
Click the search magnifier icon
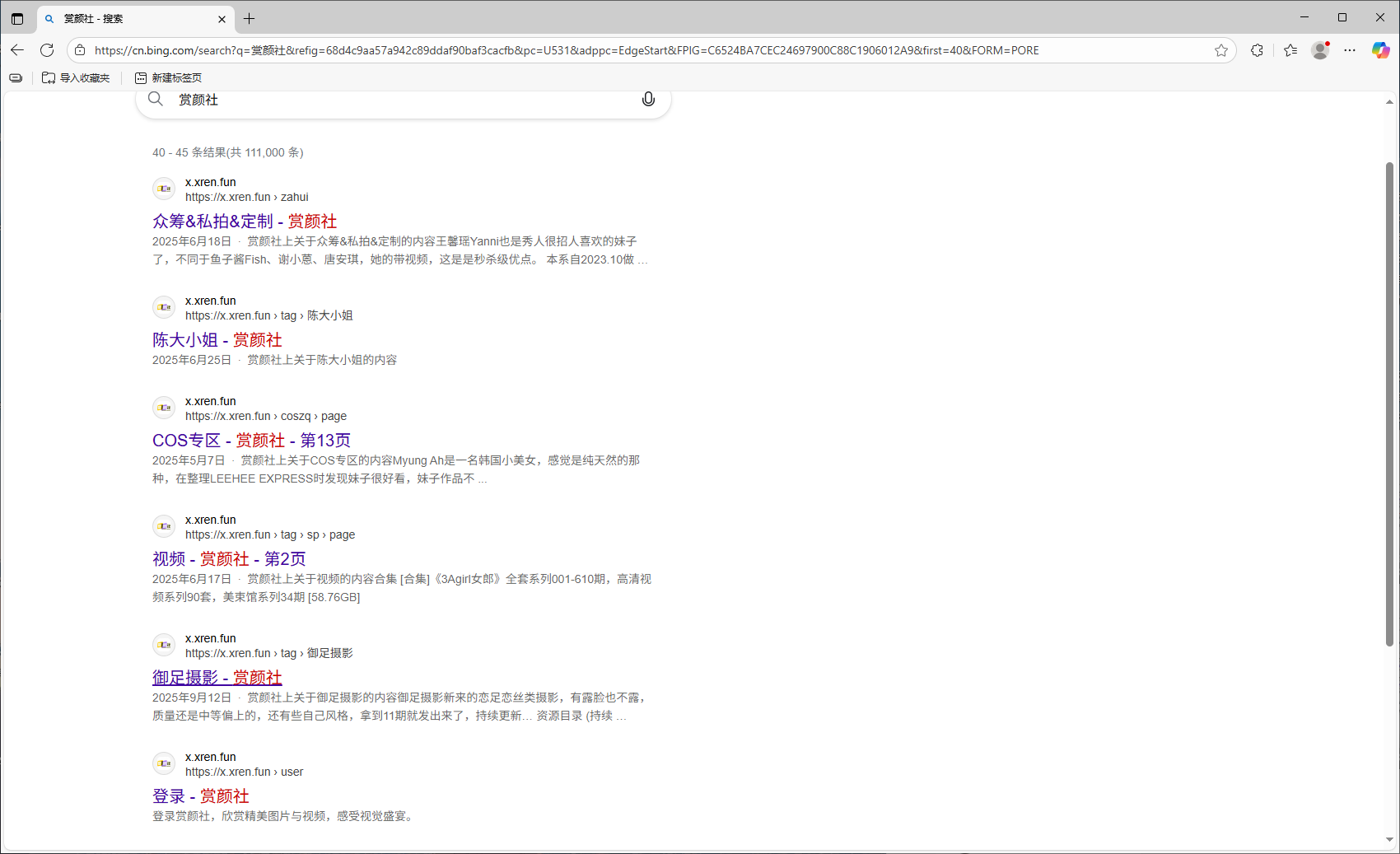(x=156, y=100)
